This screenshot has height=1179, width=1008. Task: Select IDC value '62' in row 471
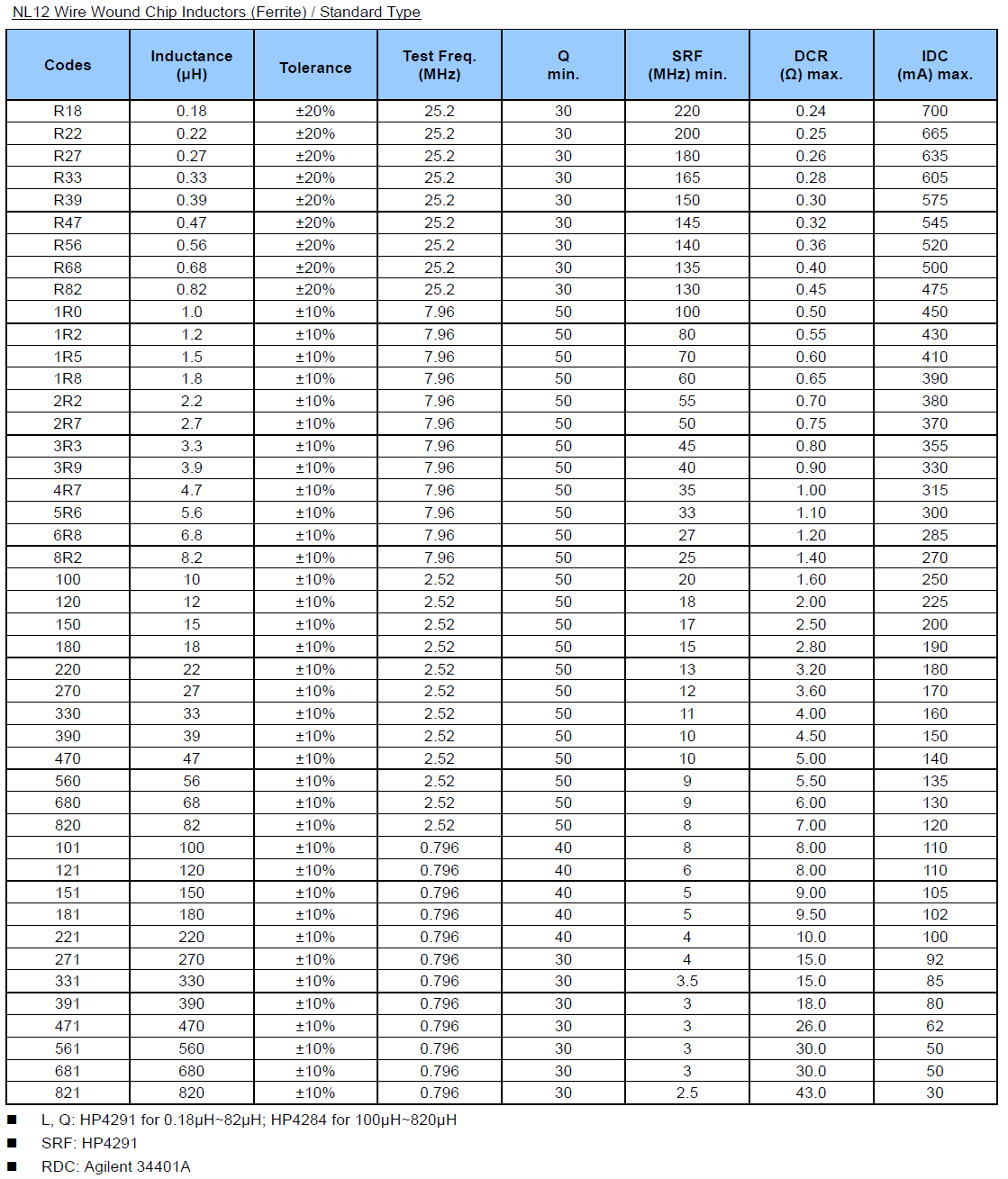click(935, 1026)
